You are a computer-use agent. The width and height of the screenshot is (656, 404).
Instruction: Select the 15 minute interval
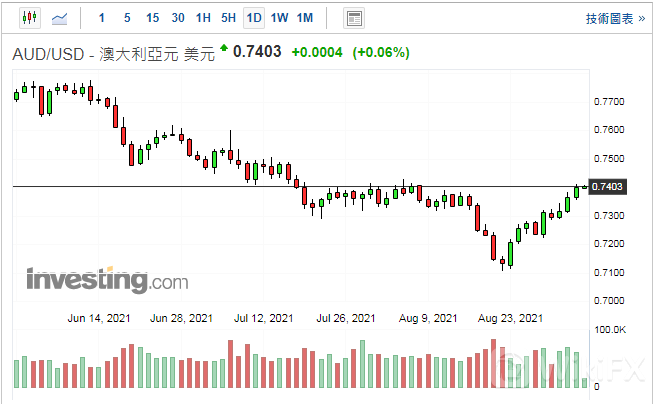pos(152,18)
